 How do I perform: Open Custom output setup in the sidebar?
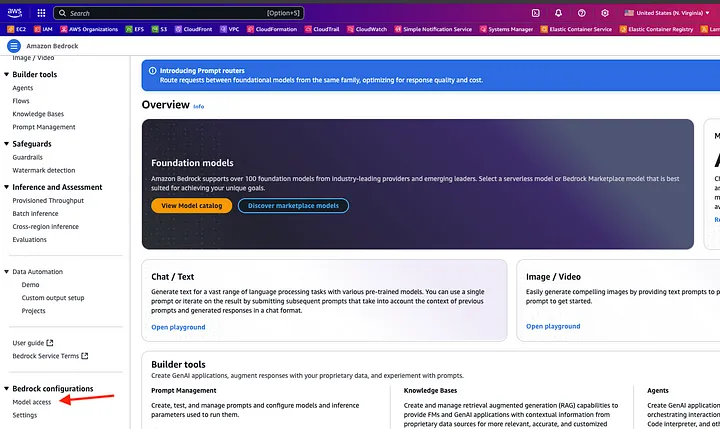53,298
